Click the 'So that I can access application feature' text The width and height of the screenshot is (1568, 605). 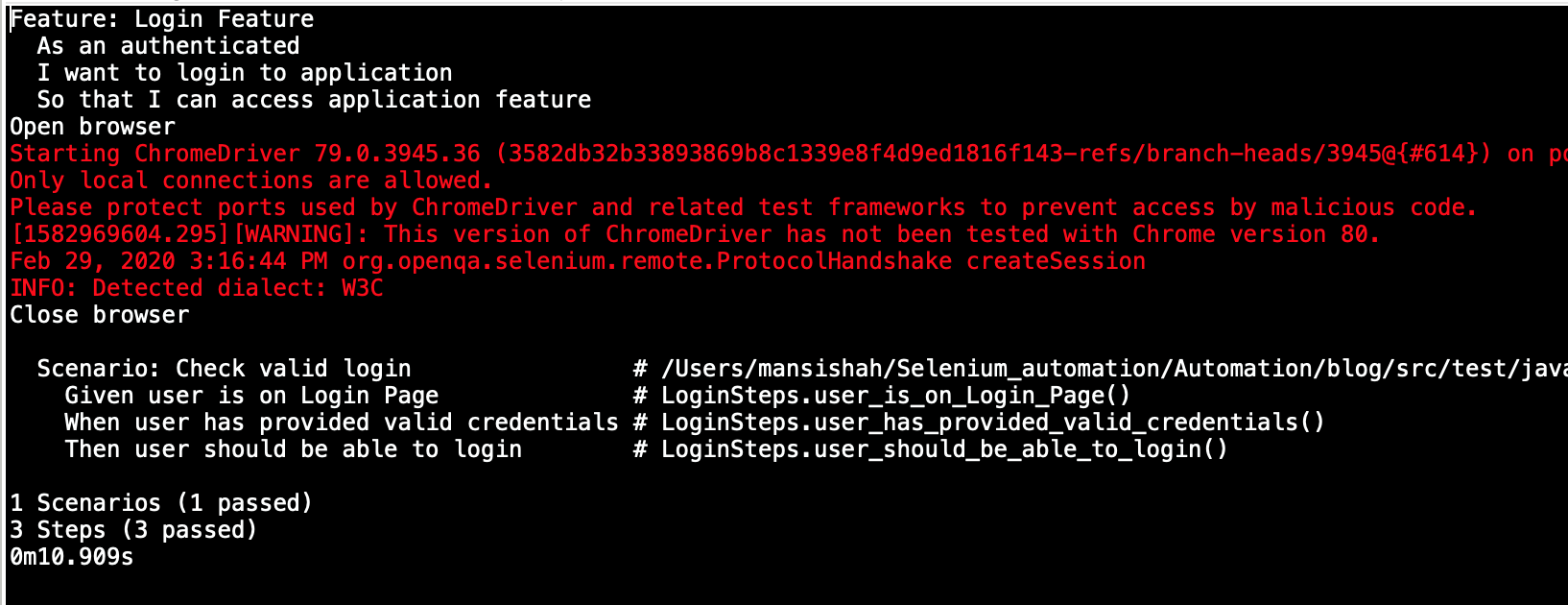[314, 100]
